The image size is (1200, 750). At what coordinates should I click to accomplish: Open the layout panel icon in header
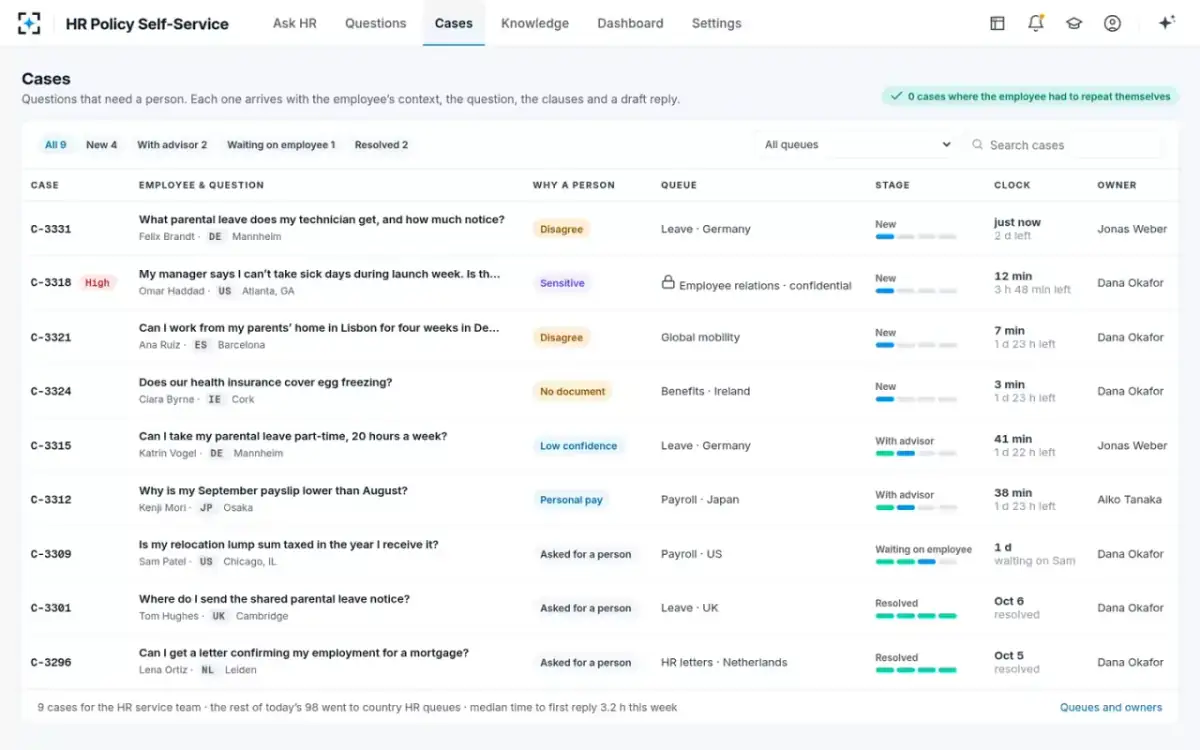pos(997,23)
